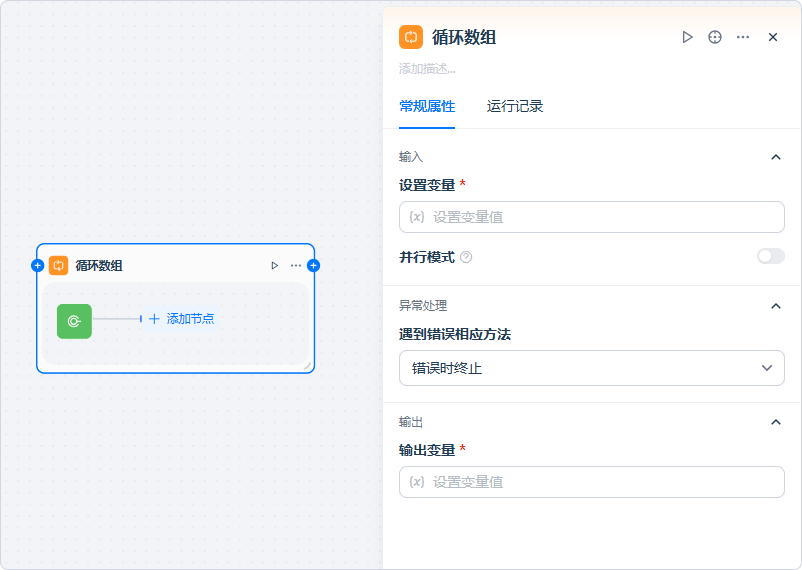The height and width of the screenshot is (570, 802).
Task: Click the left plus connector on node
Action: pos(37,266)
